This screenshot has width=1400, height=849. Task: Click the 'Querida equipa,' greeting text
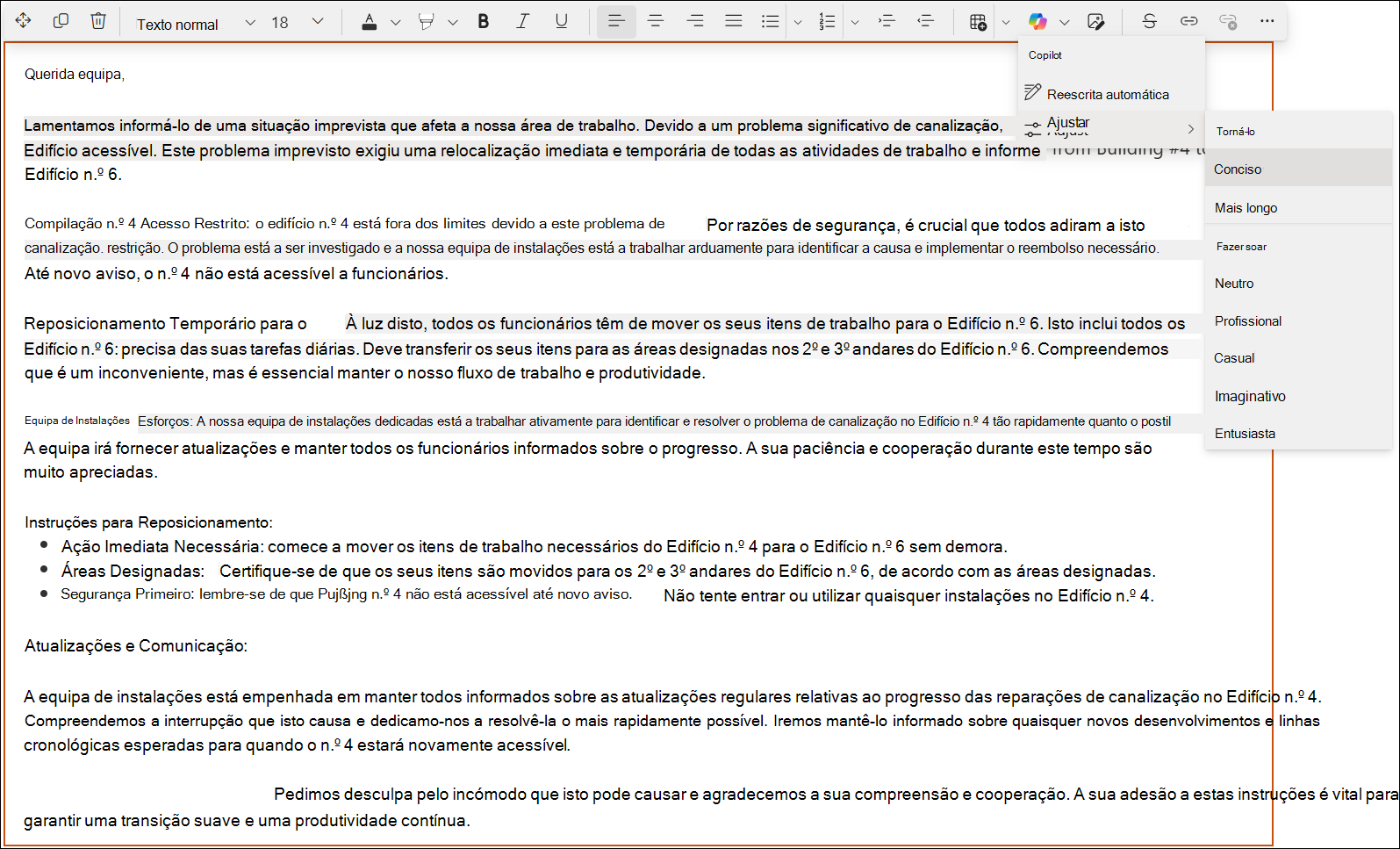(75, 75)
